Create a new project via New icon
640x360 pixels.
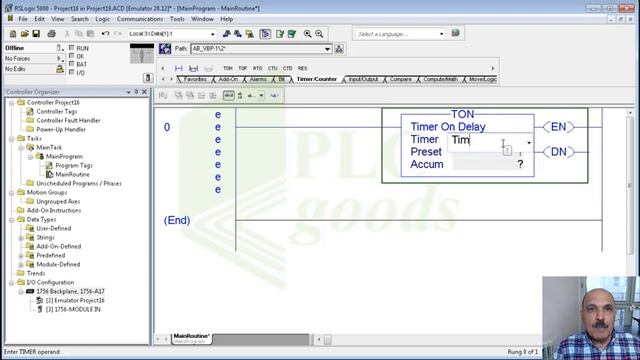click(13, 34)
